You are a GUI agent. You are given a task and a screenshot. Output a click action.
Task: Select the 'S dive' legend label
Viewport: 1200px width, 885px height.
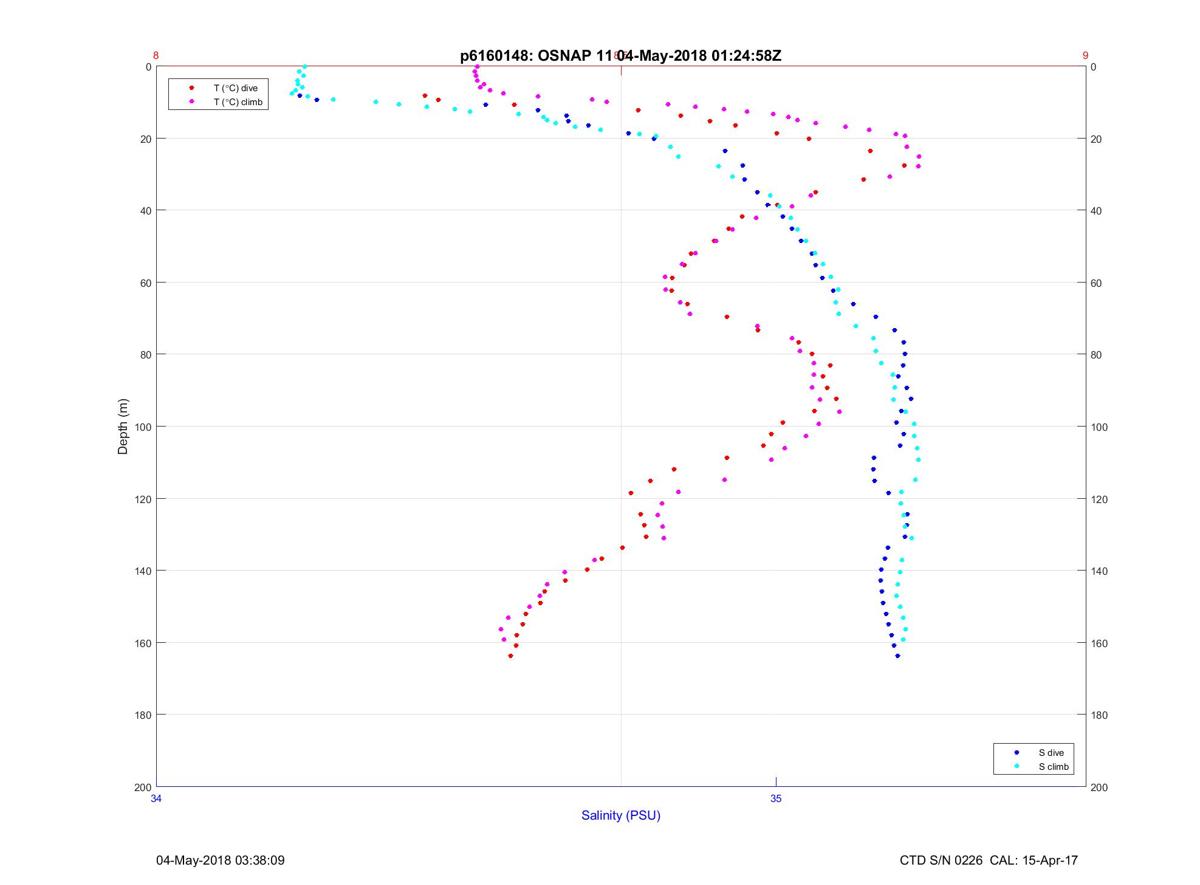click(1050, 752)
